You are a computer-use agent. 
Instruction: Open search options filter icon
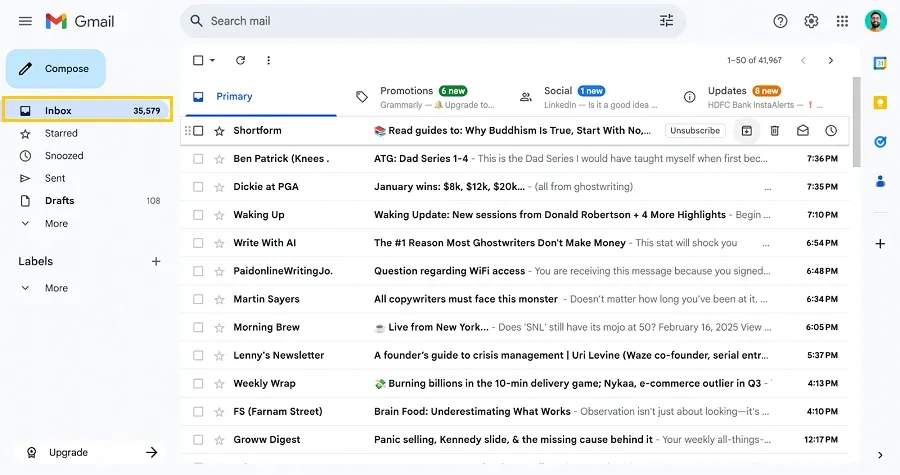(666, 21)
